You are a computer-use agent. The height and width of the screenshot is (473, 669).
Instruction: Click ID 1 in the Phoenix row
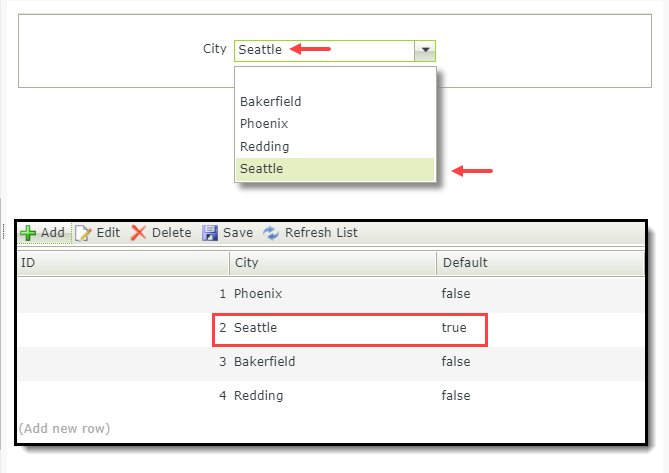pyautogui.click(x=223, y=294)
